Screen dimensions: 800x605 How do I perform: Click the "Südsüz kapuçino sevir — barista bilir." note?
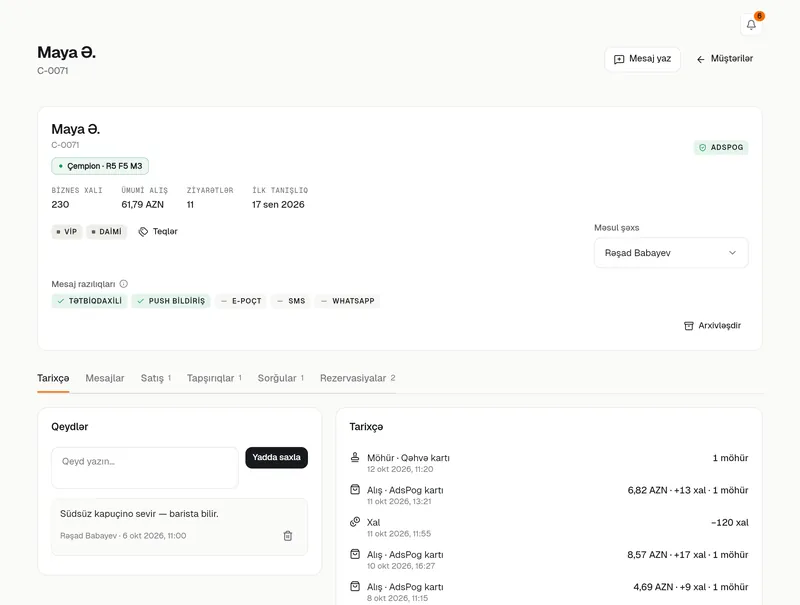[139, 514]
